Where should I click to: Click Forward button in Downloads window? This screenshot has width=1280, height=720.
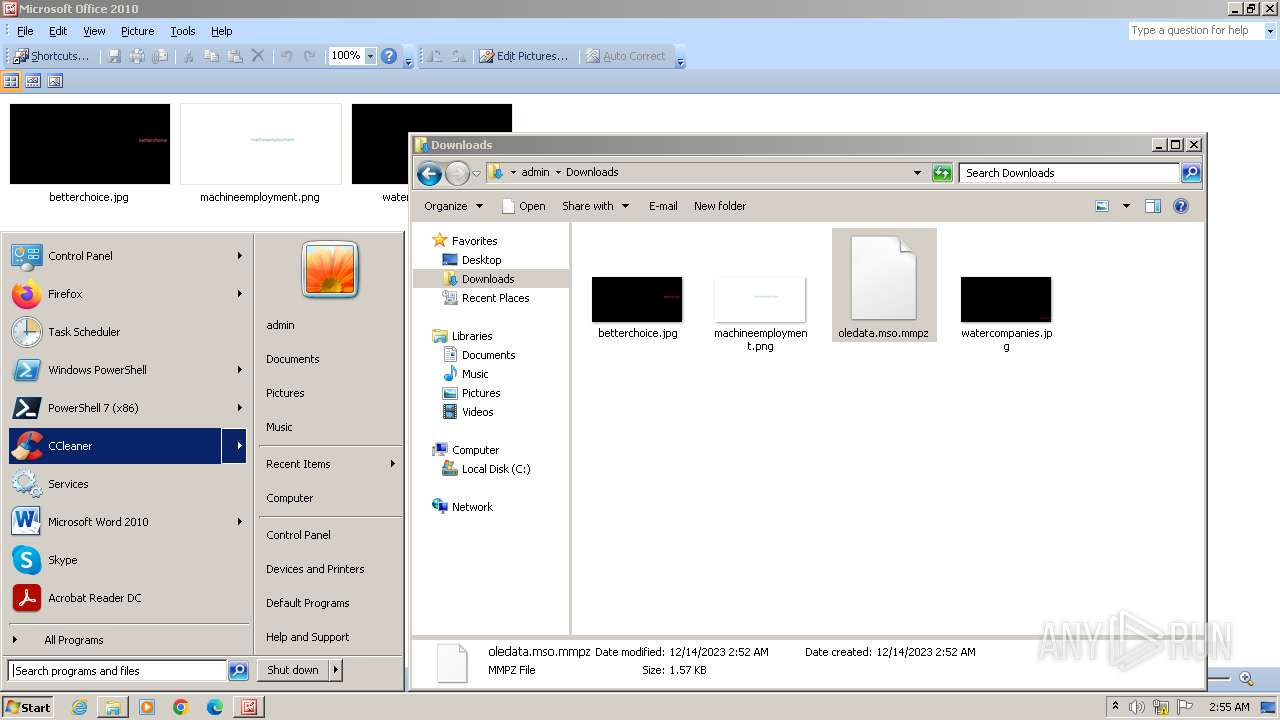point(457,174)
